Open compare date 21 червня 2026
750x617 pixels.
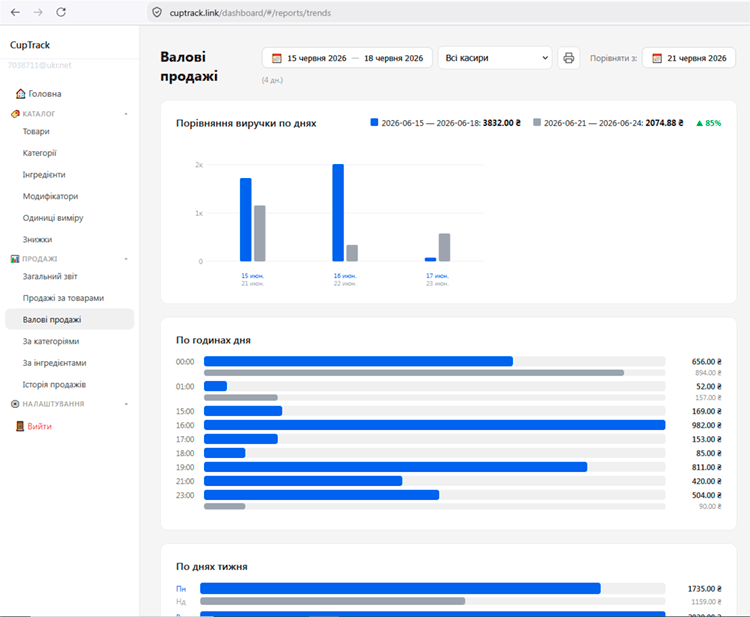point(697,58)
